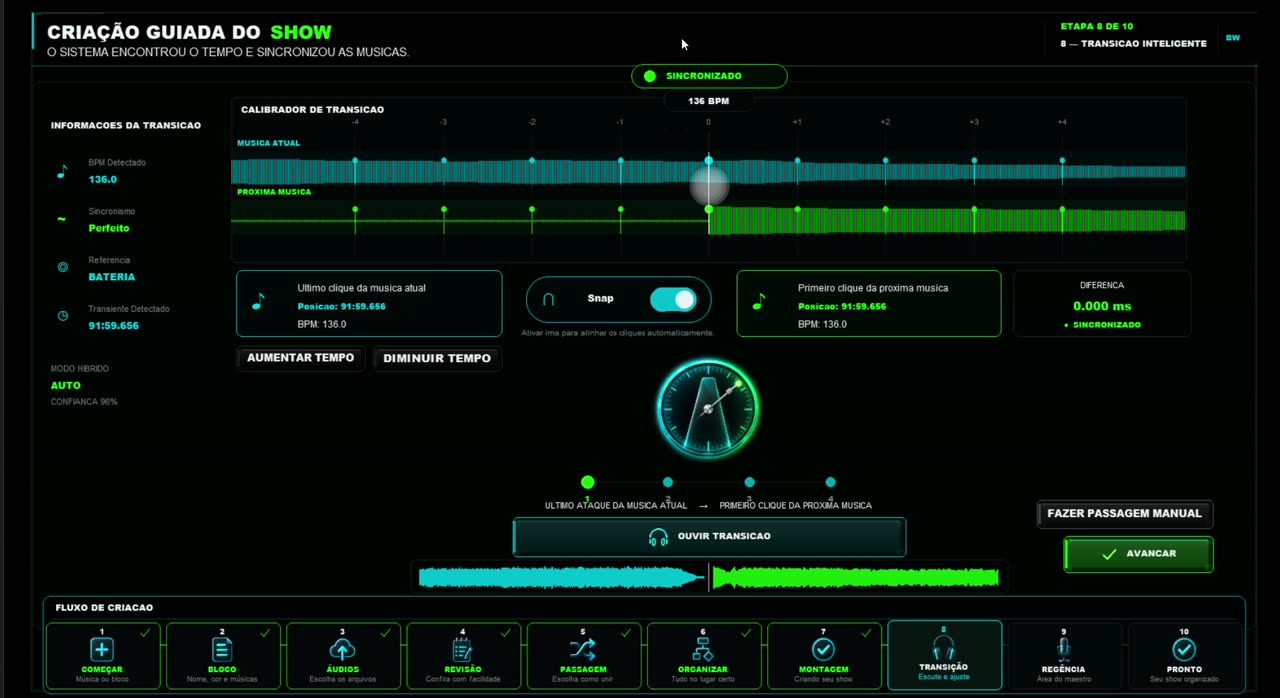The height and width of the screenshot is (698, 1280).
Task: Select step dot 4 below the metronome
Action: tap(830, 482)
